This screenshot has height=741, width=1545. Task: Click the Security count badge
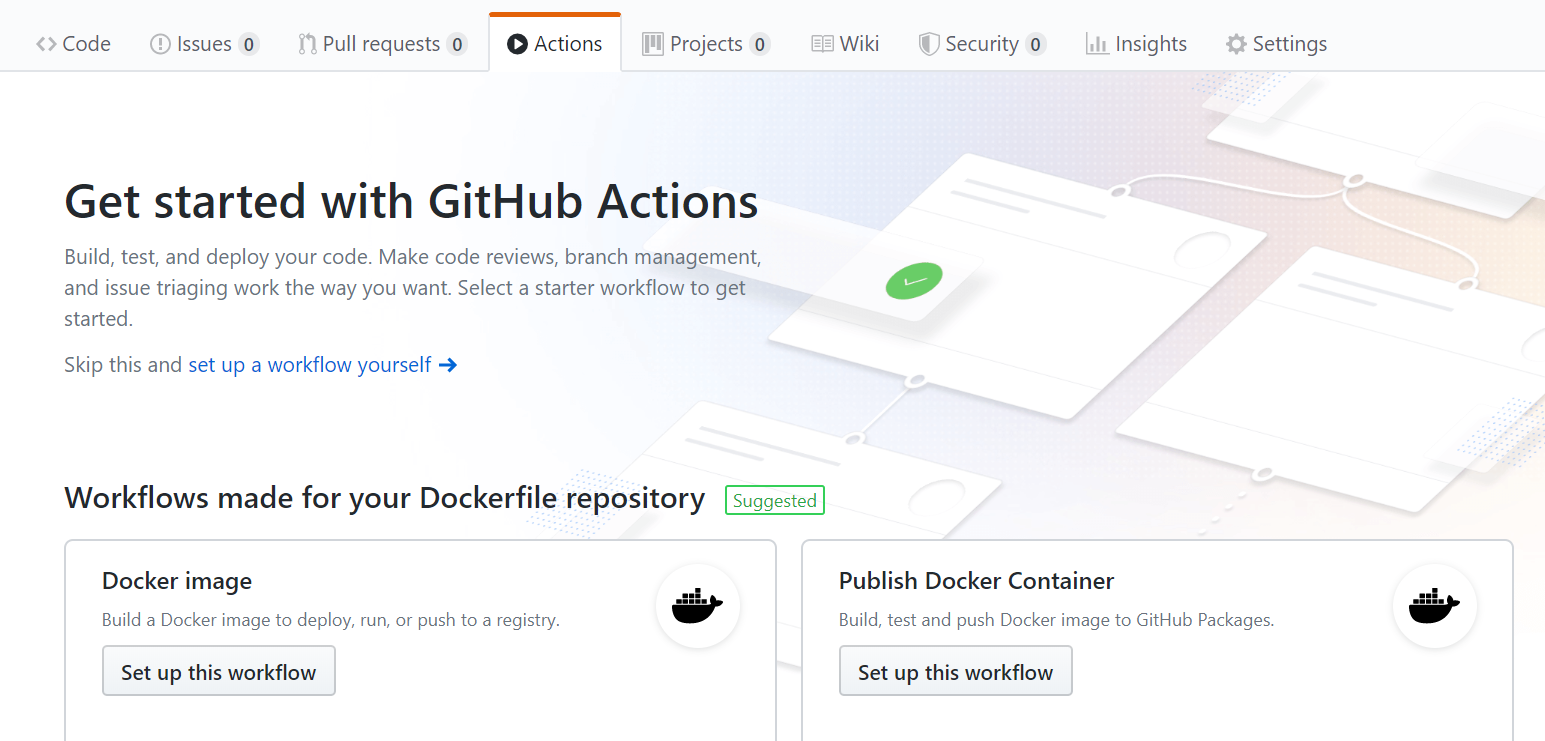(1036, 44)
